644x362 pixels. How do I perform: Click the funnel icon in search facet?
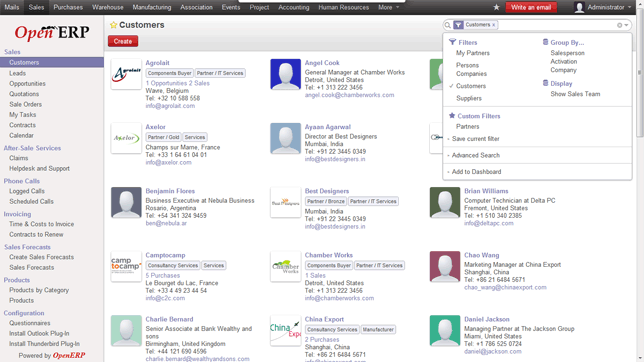[458, 25]
